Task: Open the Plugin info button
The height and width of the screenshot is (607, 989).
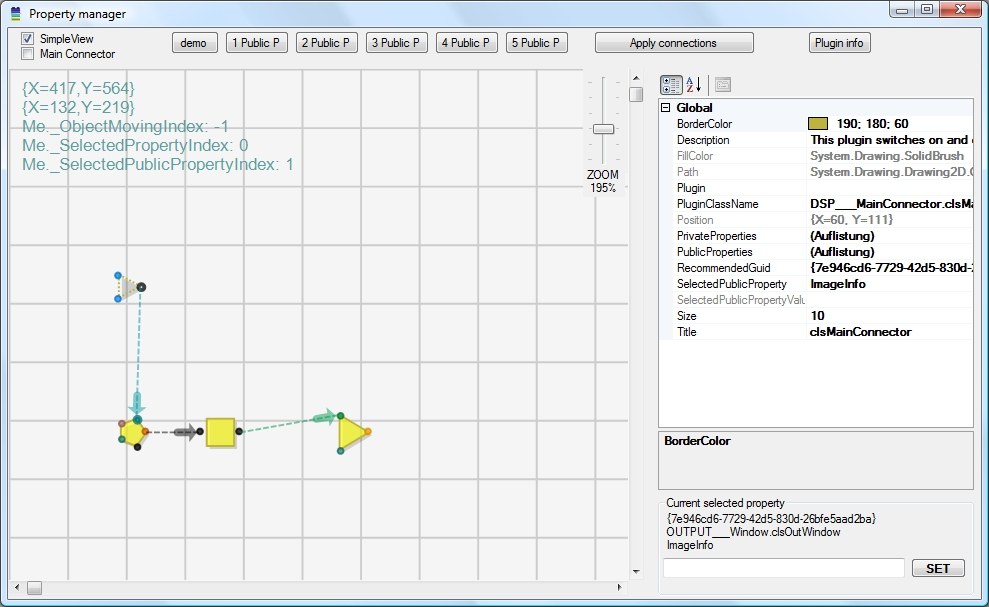Action: point(840,43)
